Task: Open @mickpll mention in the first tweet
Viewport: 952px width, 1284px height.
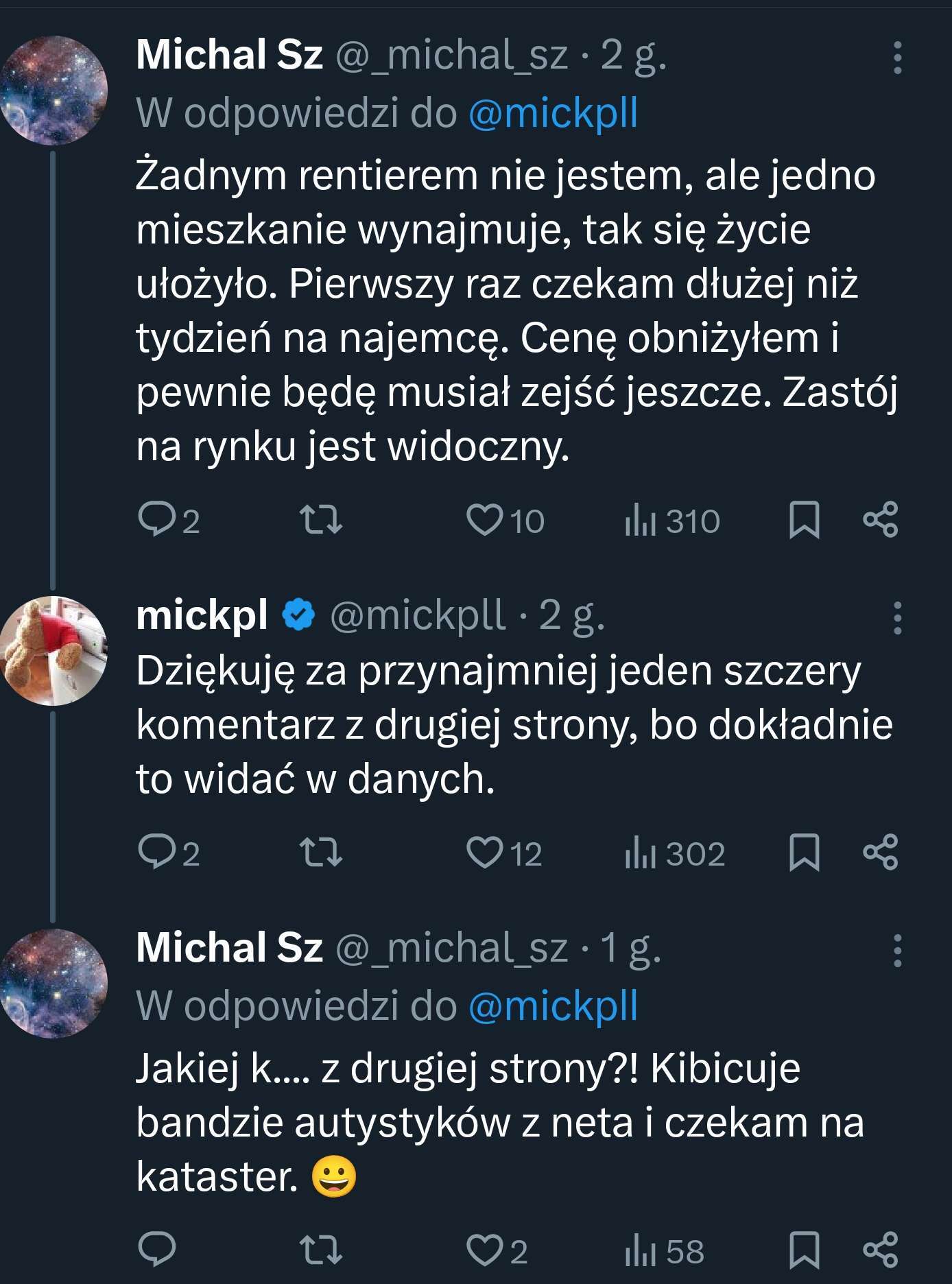Action: tap(553, 113)
